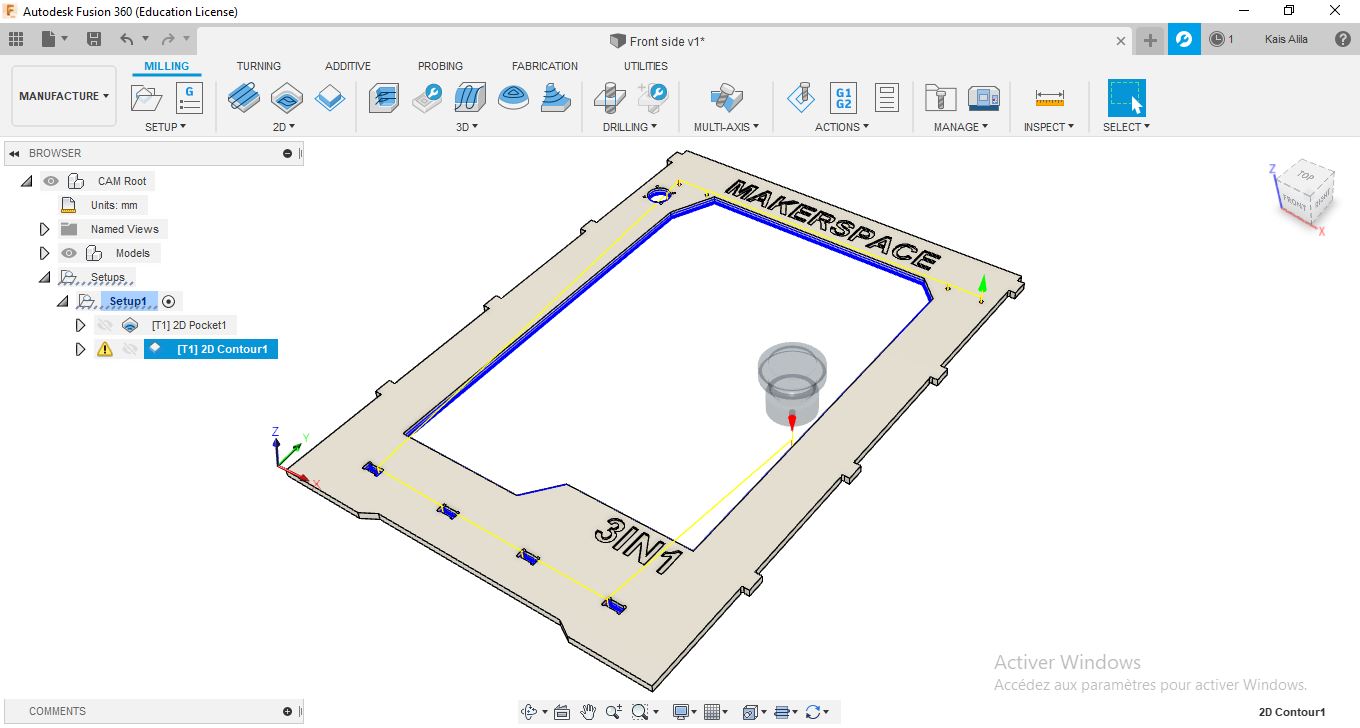The height and width of the screenshot is (728, 1360).
Task: Switch to the TURNING tab
Action: click(259, 66)
